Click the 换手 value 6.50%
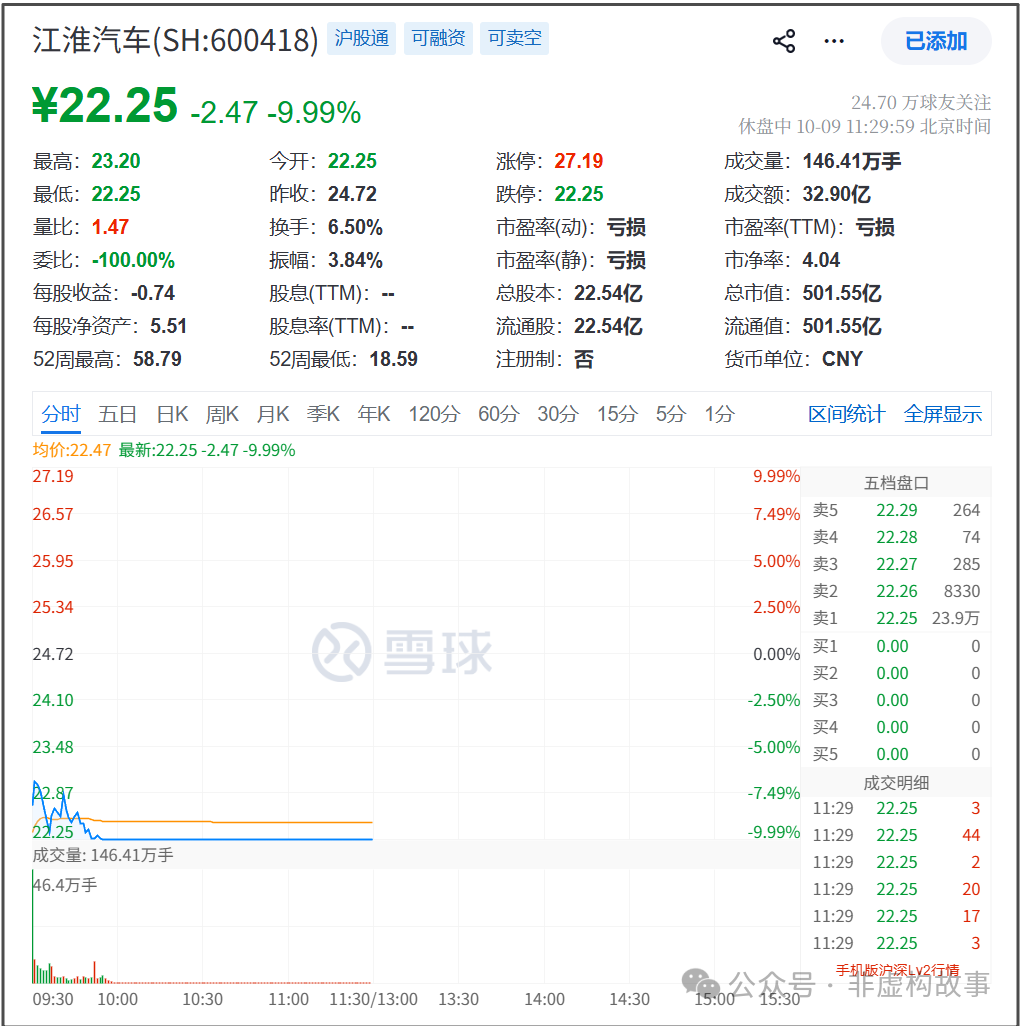The image size is (1023, 1026). tap(355, 227)
